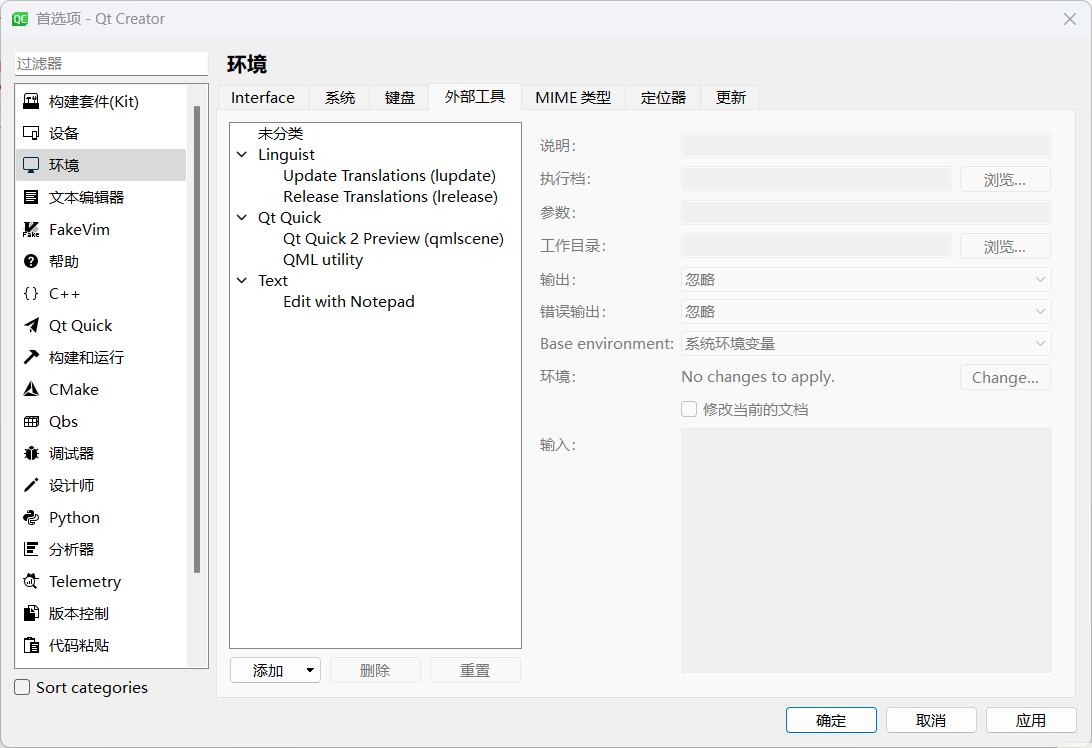Click the 参数 arguments field
This screenshot has height=748, width=1092.
coord(866,212)
